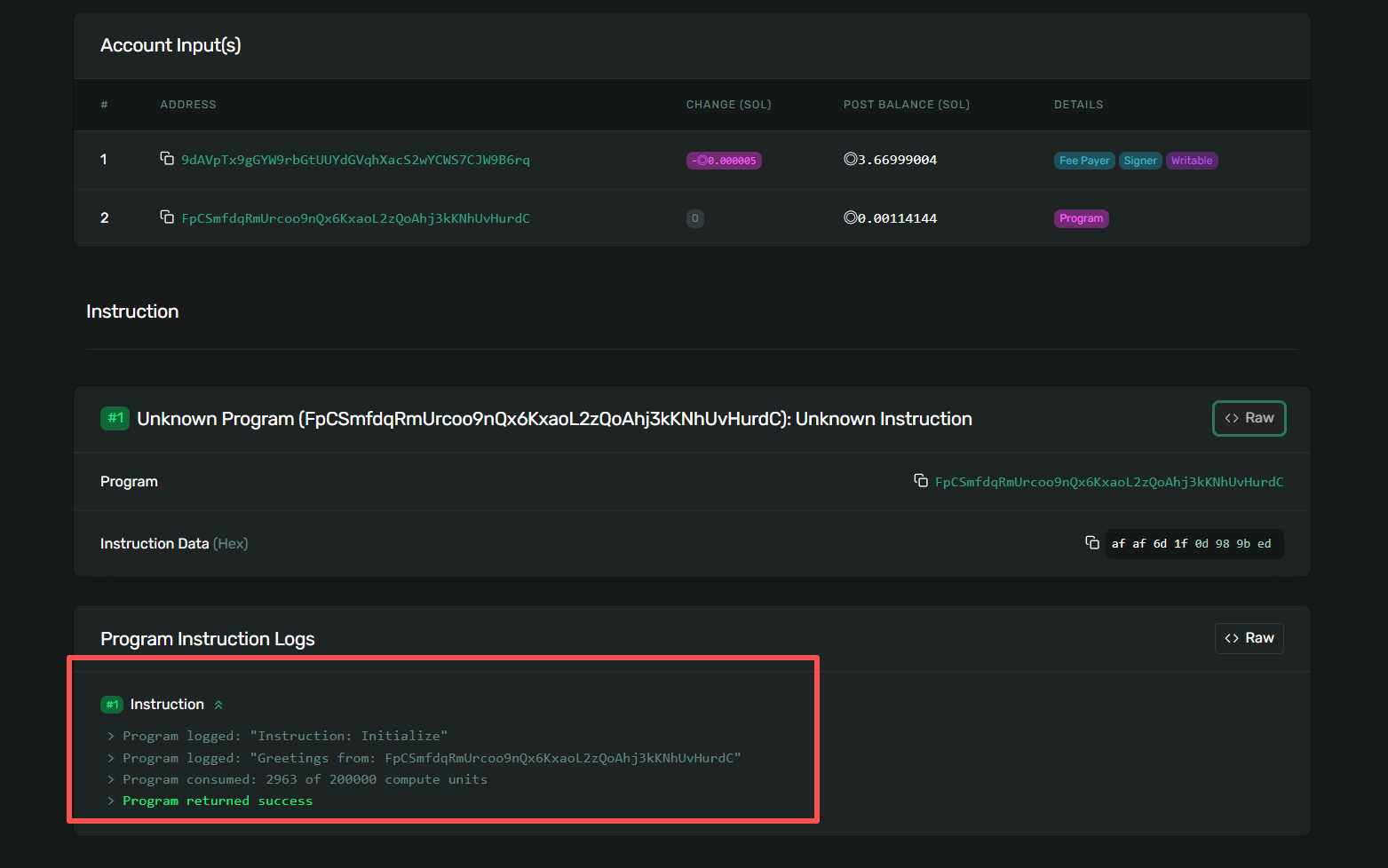Click the hex bytes af af 6d 1f
This screenshot has height=868, width=1388.
[1149, 544]
